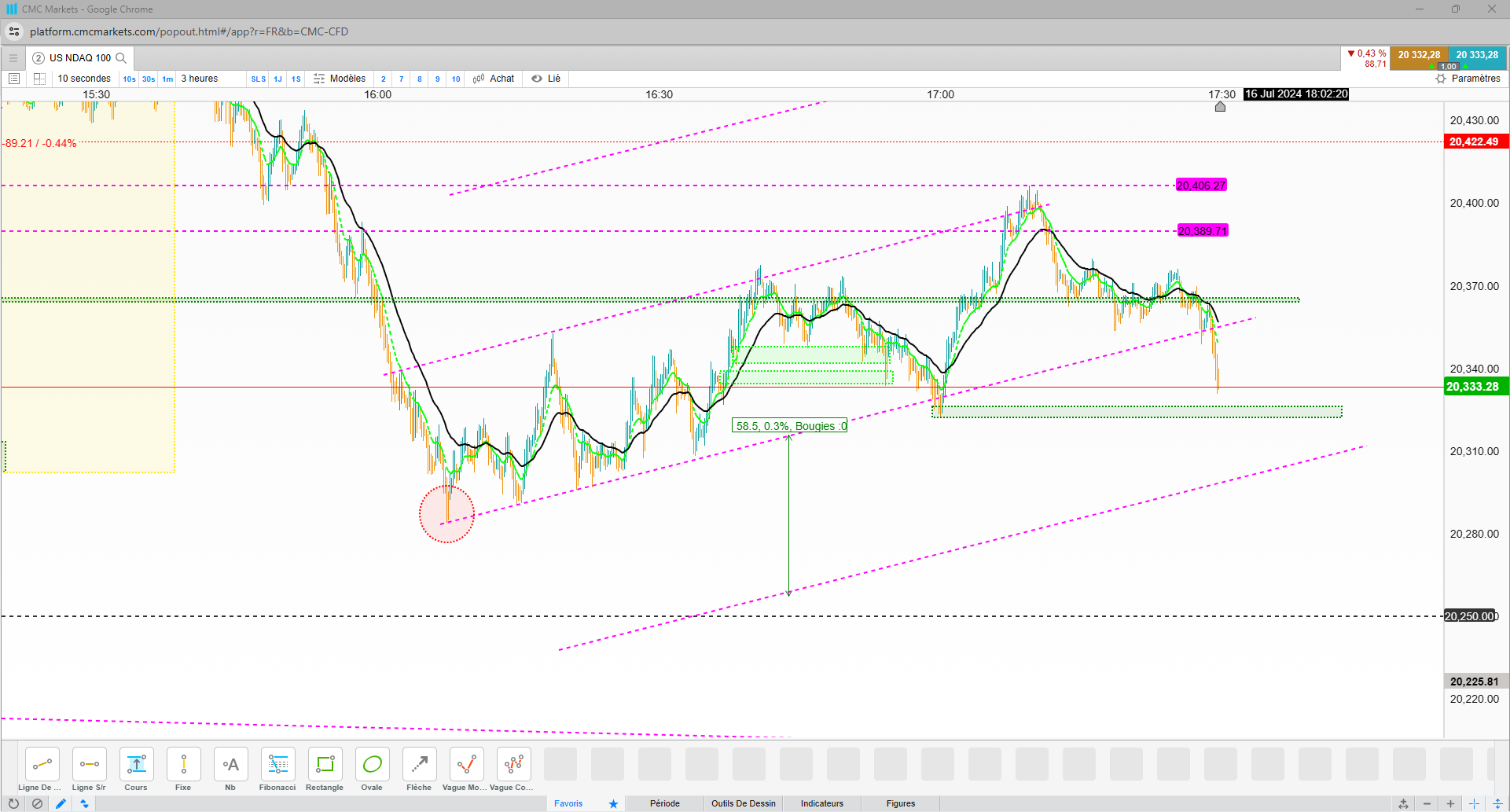The width and height of the screenshot is (1510, 812).
Task: Open the 3 heures range dropdown
Action: (200, 79)
